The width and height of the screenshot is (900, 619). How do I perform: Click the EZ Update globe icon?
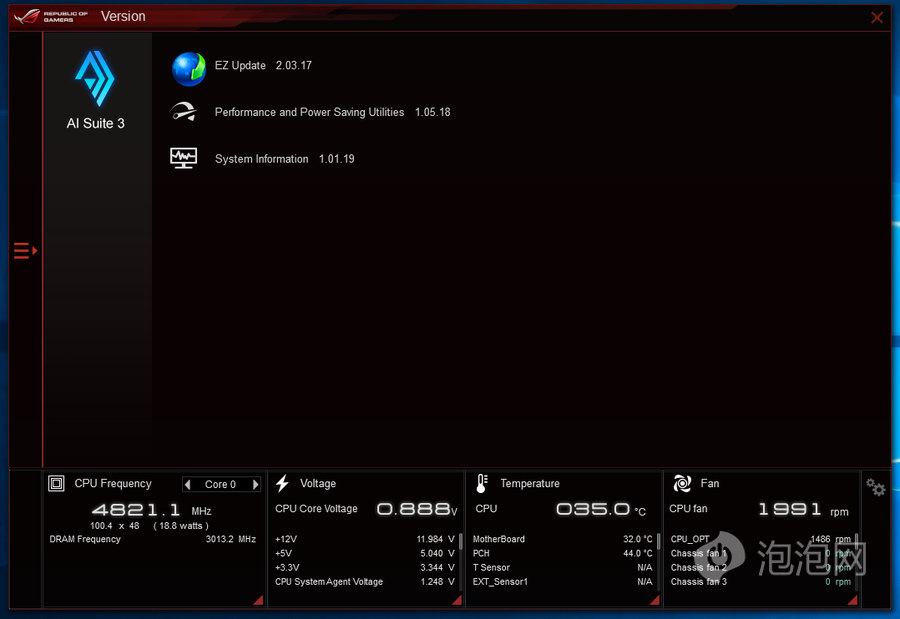click(x=188, y=68)
